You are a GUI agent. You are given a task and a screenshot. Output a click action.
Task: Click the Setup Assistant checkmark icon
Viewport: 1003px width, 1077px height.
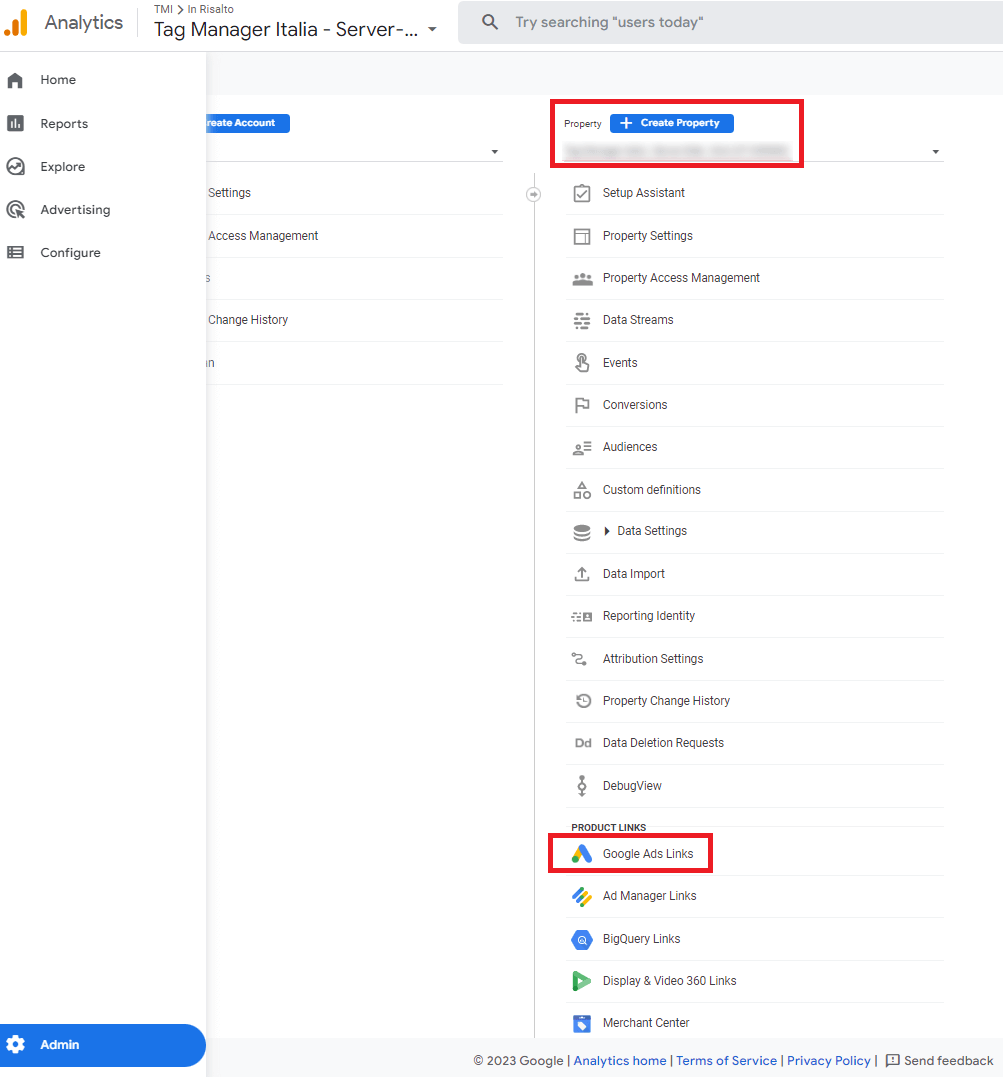pyautogui.click(x=582, y=193)
